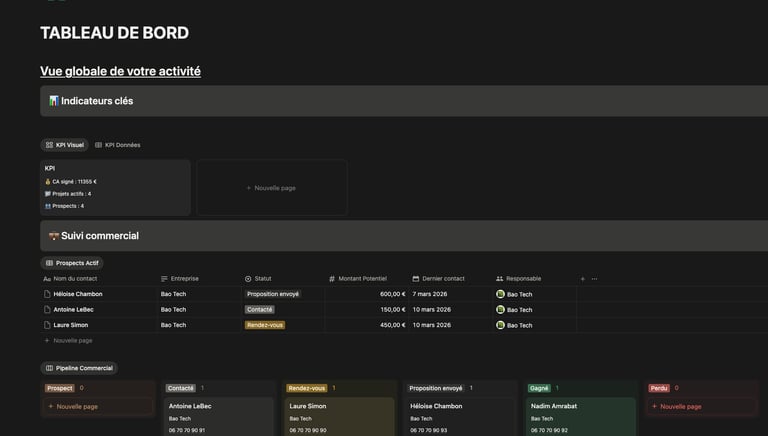
Task: Open Héloïse Chambon table row page
Action: click(x=78, y=294)
